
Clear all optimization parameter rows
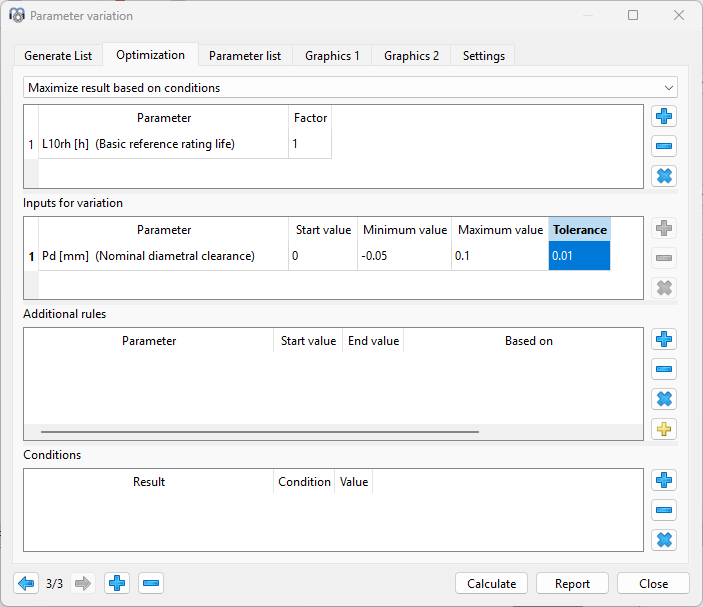click(x=664, y=176)
